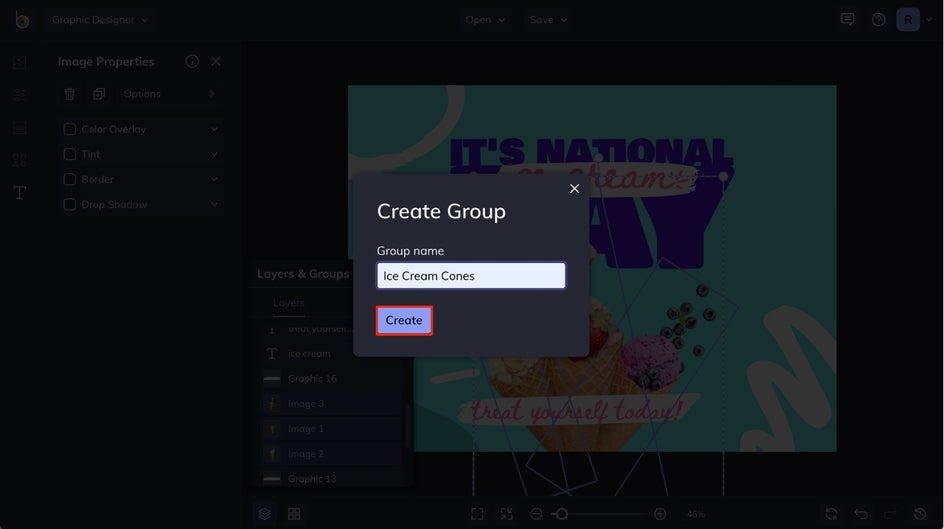This screenshot has width=944, height=529.
Task: Click the trash delete icon
Action: pos(70,94)
